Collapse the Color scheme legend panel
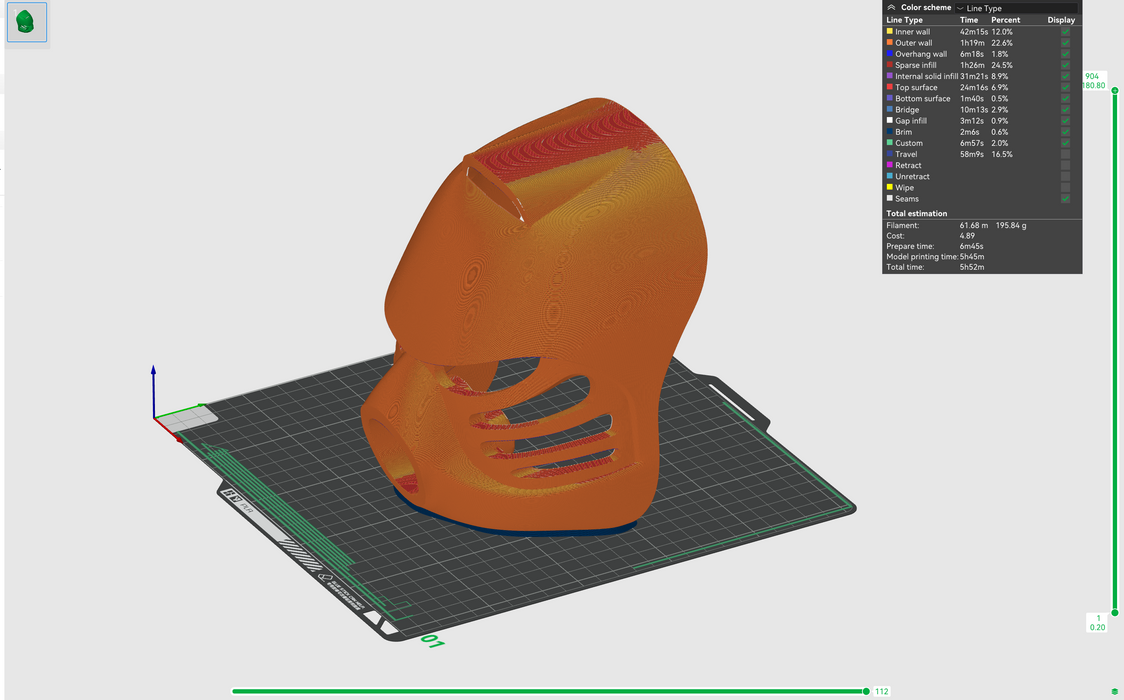This screenshot has width=1124, height=700. (891, 8)
